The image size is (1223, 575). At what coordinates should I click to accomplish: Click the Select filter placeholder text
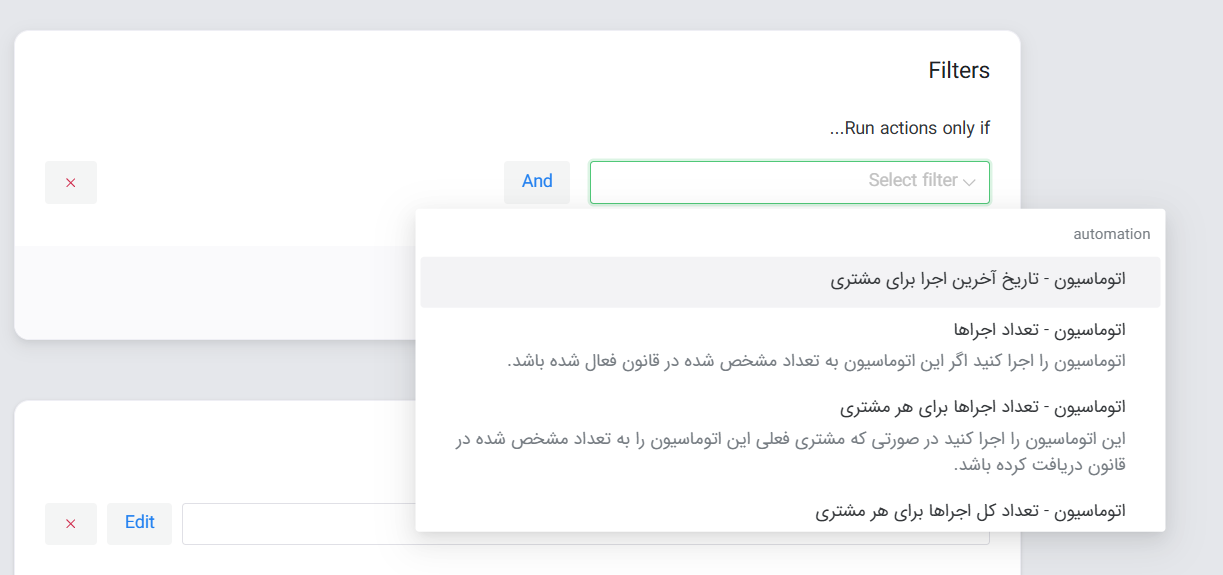pos(913,181)
